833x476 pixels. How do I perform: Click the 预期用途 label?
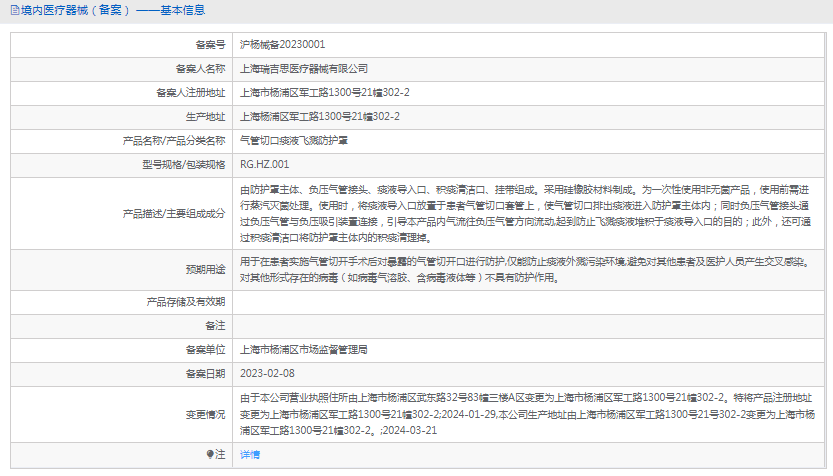206,270
